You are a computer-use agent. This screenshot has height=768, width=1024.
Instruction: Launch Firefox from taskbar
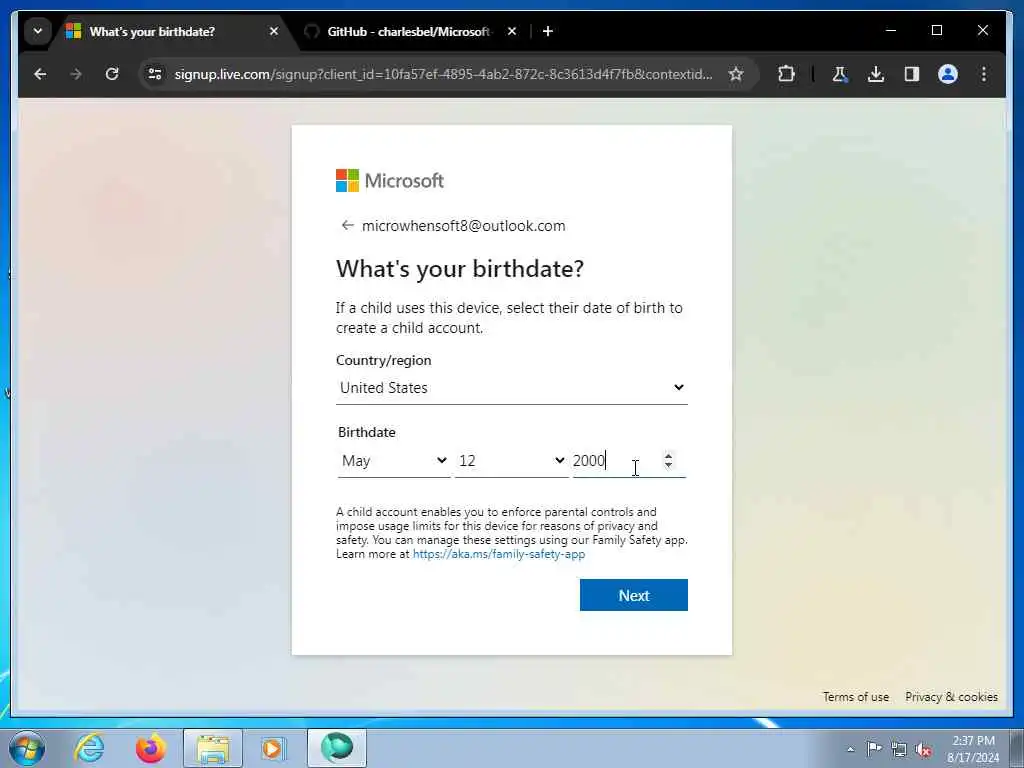point(150,748)
